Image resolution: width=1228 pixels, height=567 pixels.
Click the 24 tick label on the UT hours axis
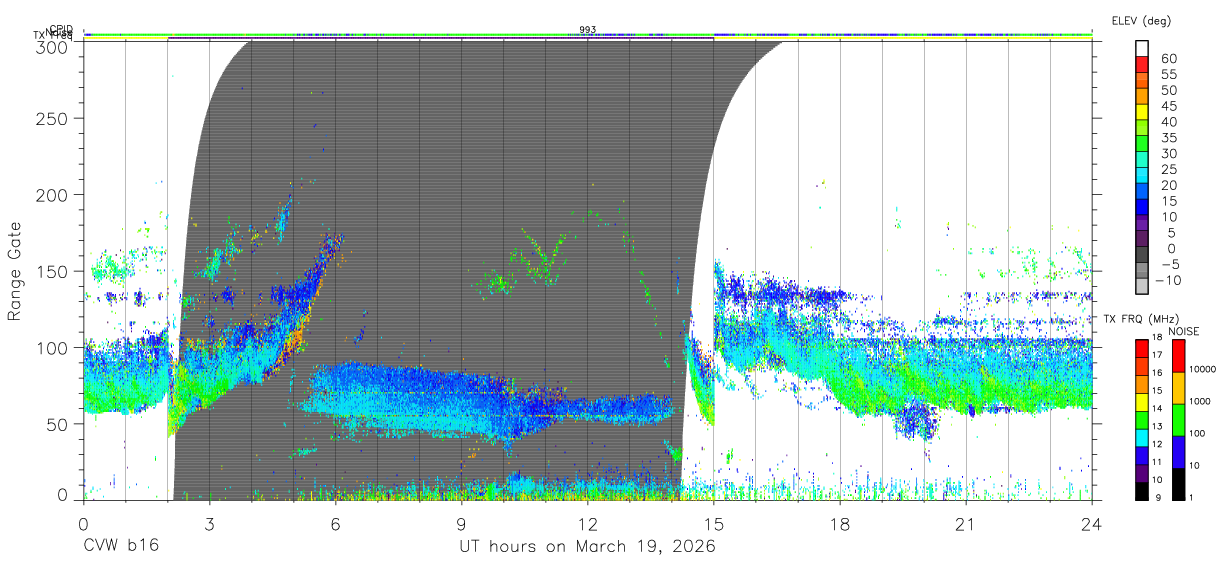coord(1091,524)
